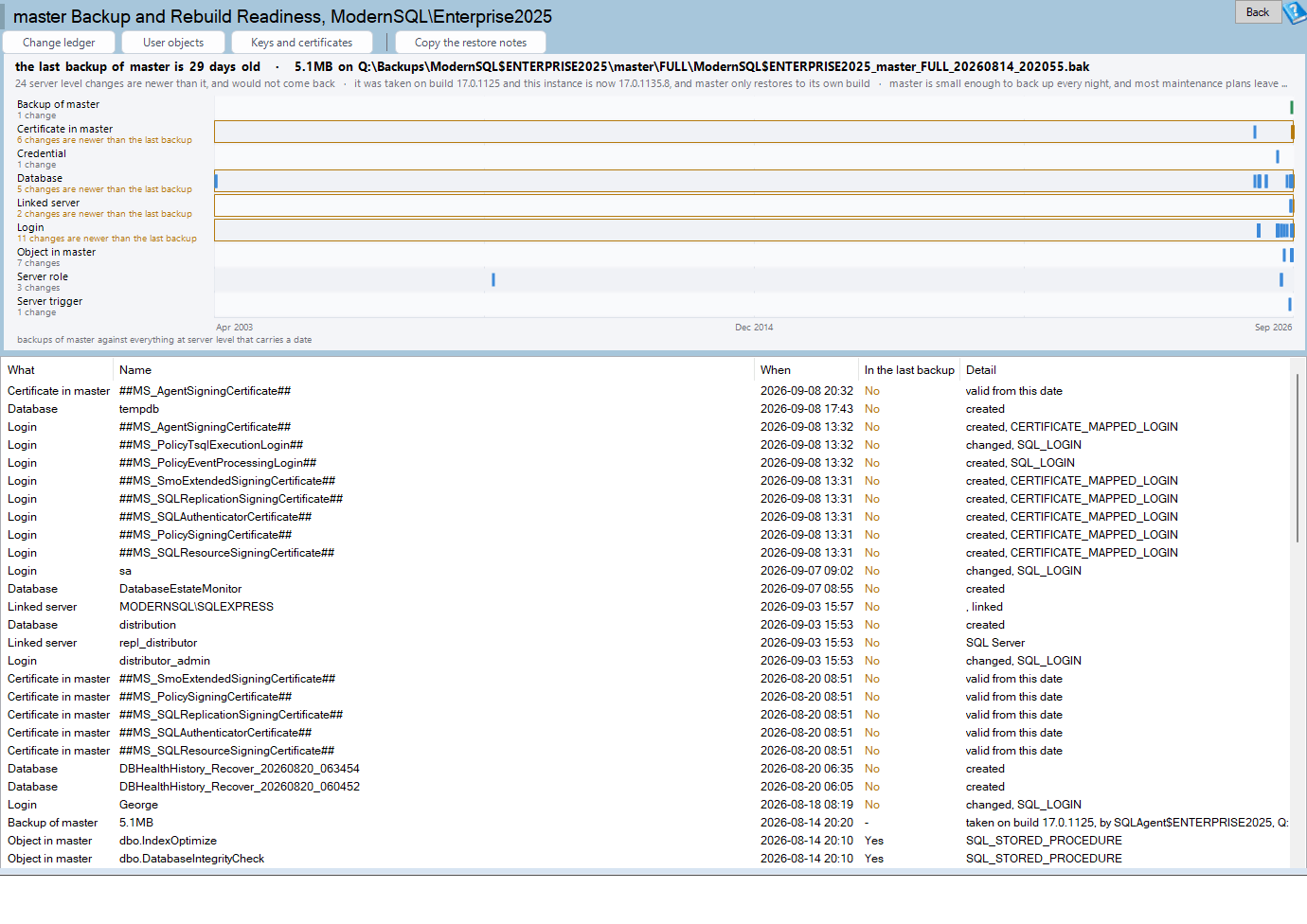Select the tempdb database row
The height and width of the screenshot is (924, 1307).
pos(647,409)
